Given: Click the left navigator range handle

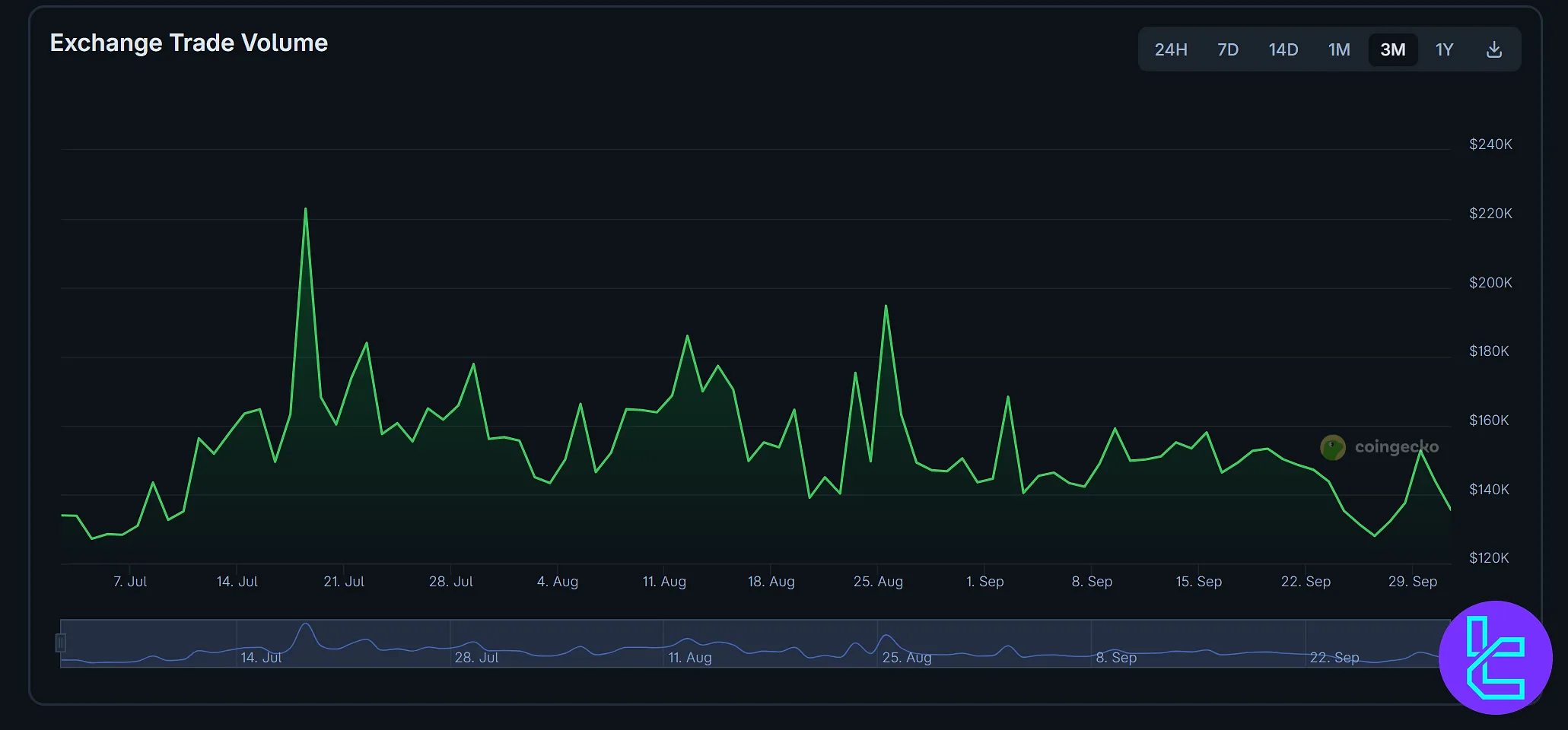Looking at the screenshot, I should 61,643.
